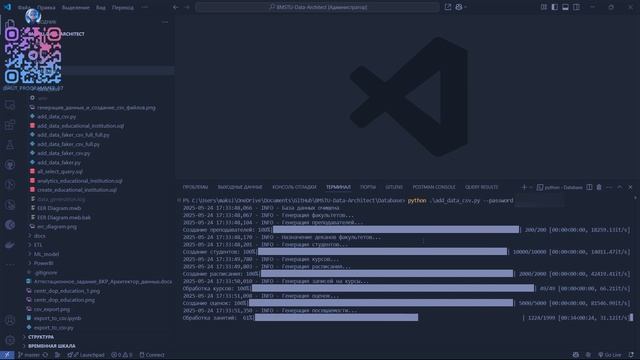The image size is (640, 360).
Task: Switch to the КОНСОЛЬ ОТЛАДКИ tab
Action: click(x=294, y=187)
